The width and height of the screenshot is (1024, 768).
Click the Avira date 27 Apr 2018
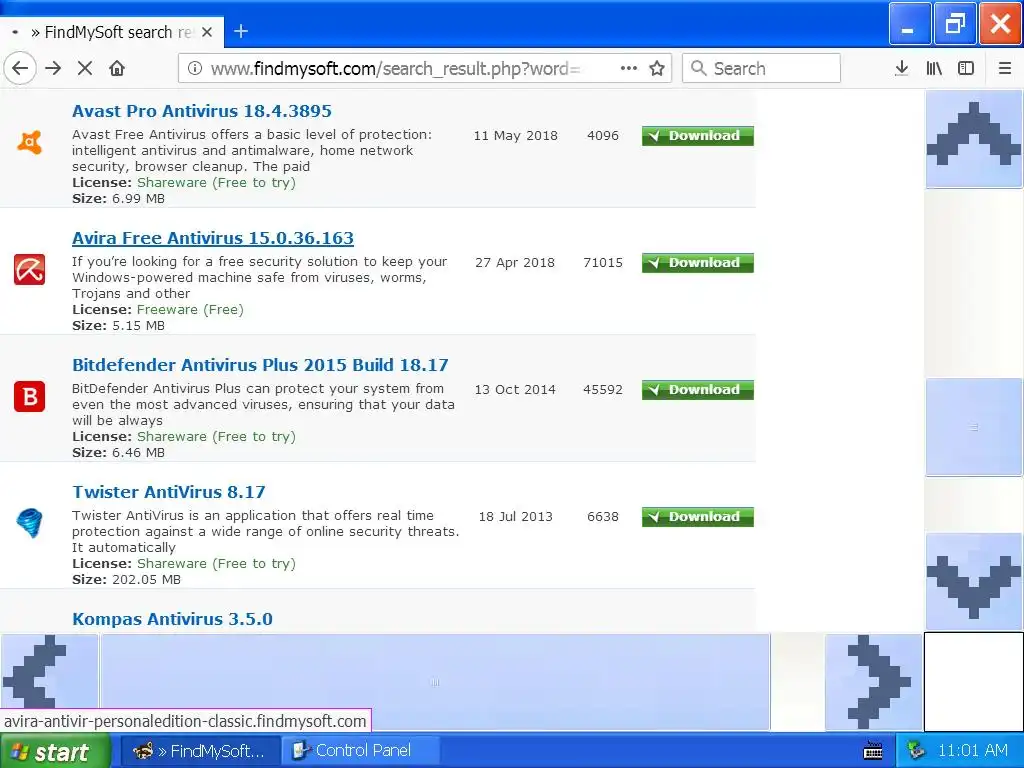point(515,263)
